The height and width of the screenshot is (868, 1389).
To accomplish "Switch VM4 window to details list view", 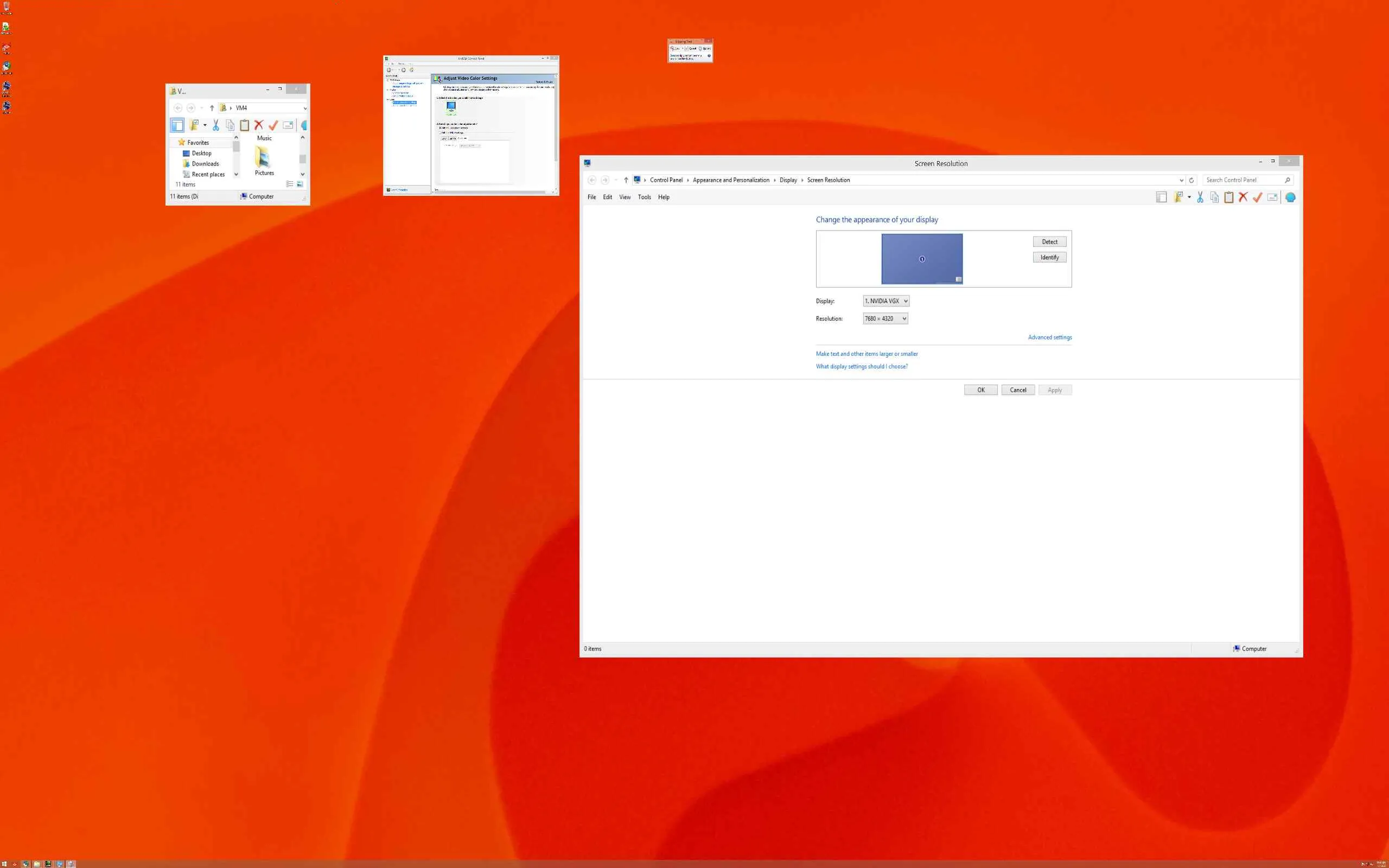I will pos(290,184).
